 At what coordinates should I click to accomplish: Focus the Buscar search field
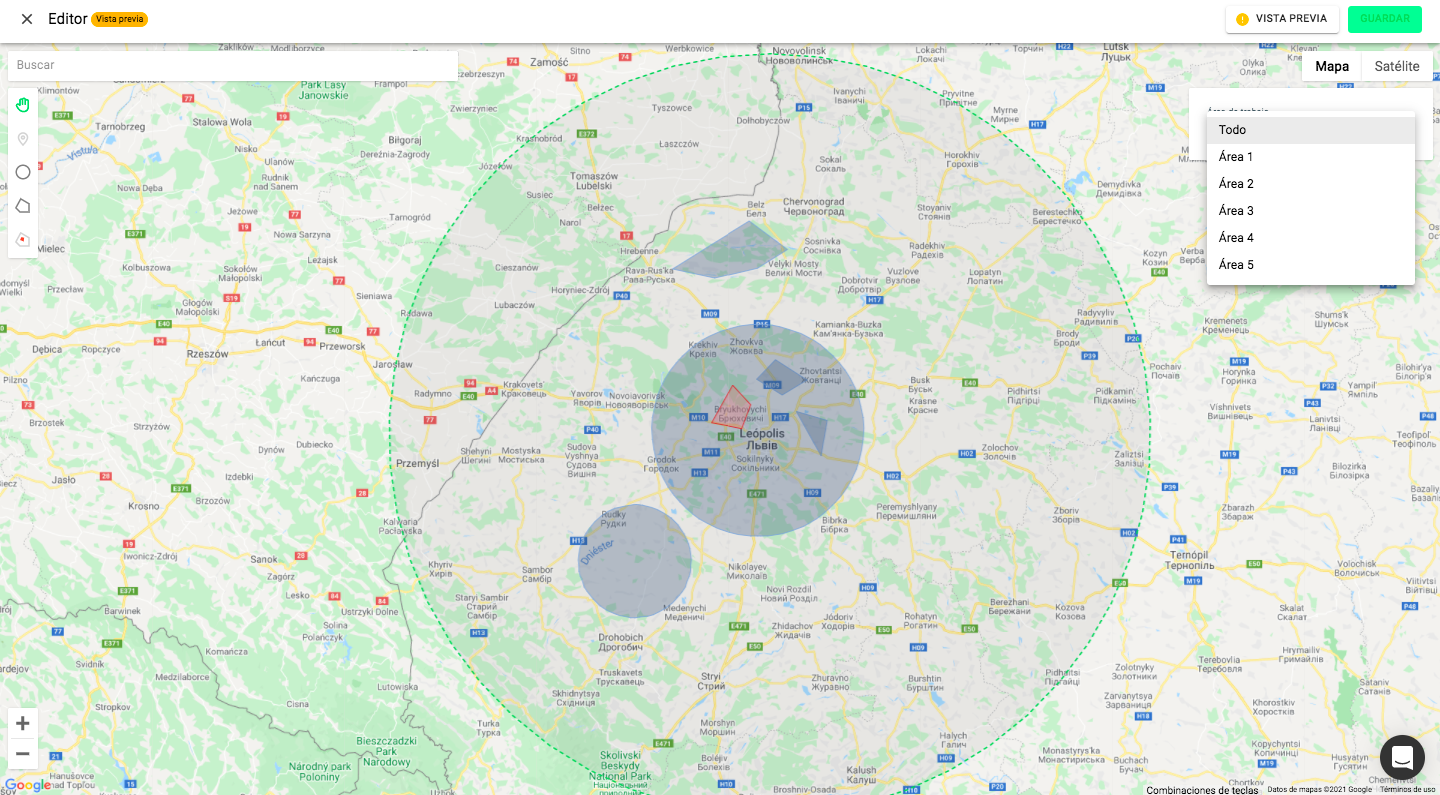coord(233,65)
